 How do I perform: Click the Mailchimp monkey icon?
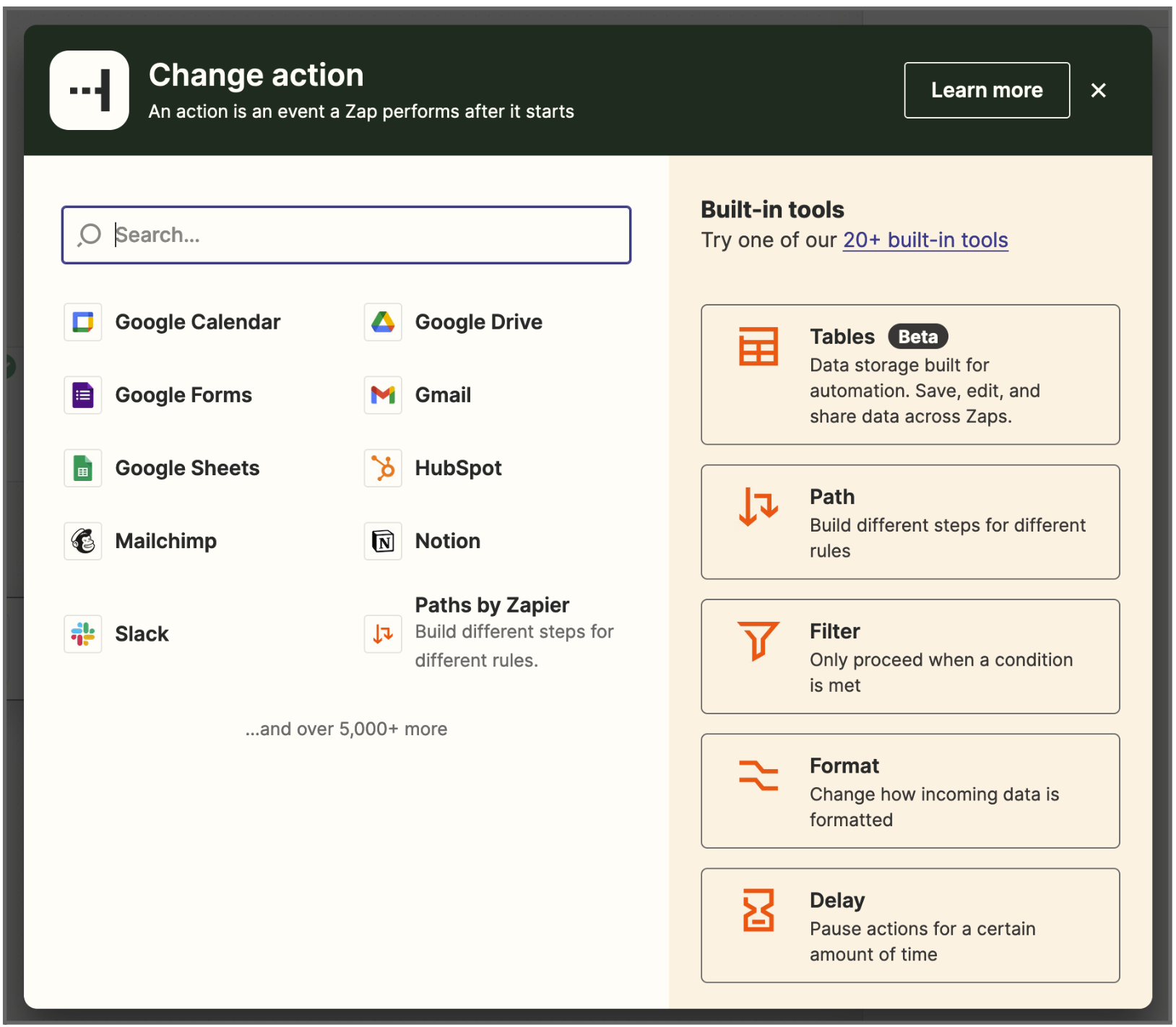tap(83, 541)
